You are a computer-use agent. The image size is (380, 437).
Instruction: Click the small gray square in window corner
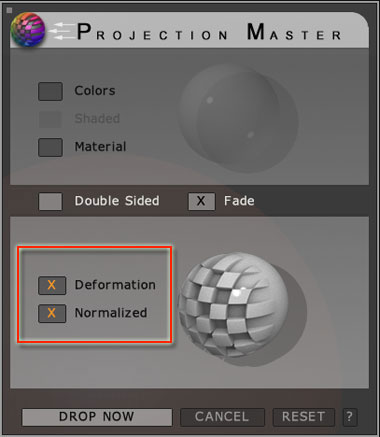coord(9,10)
